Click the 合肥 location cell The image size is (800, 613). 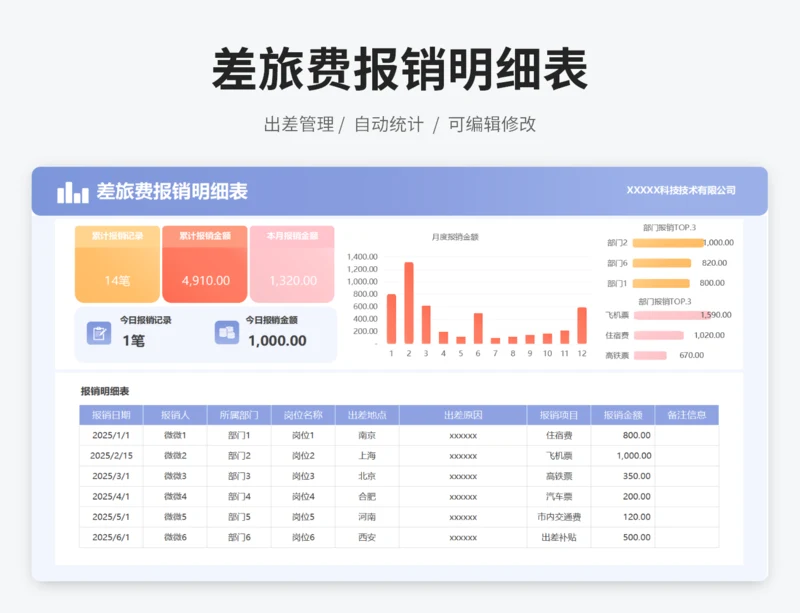367,497
